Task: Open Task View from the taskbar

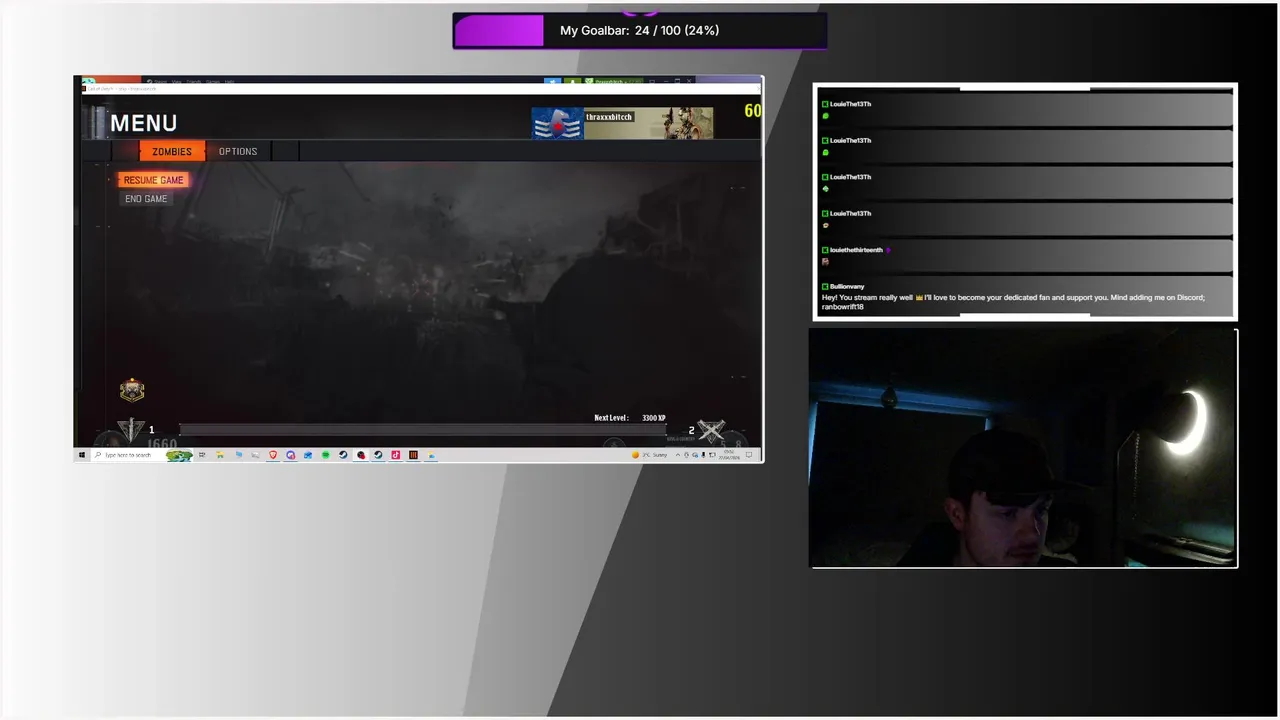Action: coord(202,455)
